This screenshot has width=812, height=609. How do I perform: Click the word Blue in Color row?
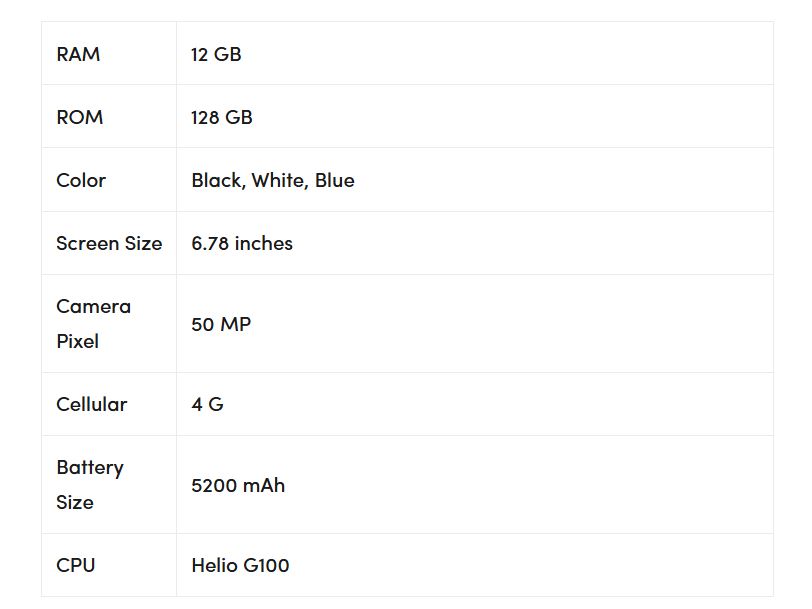pos(335,180)
